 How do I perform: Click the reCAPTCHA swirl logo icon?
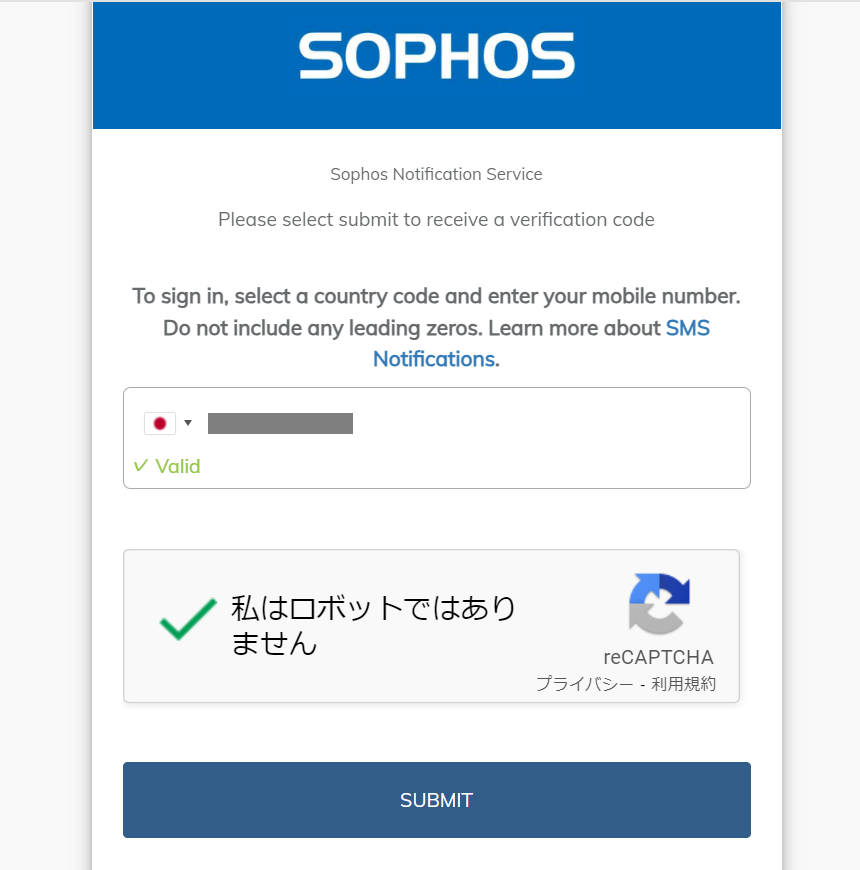coord(659,603)
